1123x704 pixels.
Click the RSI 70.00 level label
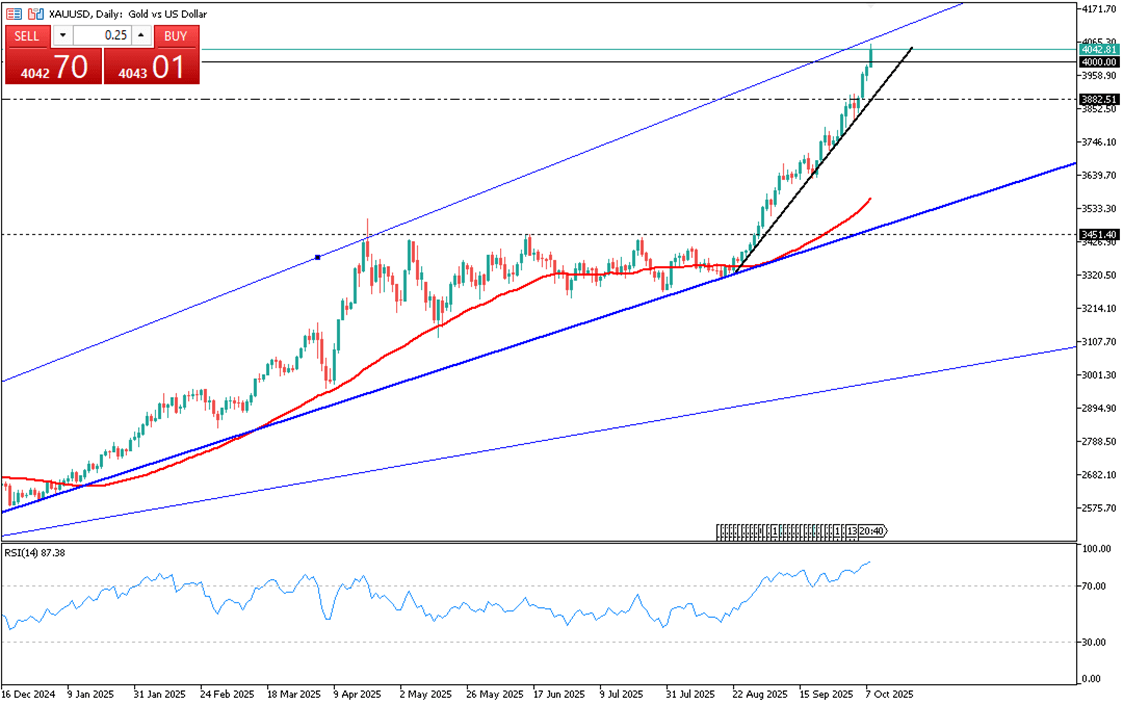coord(1092,586)
